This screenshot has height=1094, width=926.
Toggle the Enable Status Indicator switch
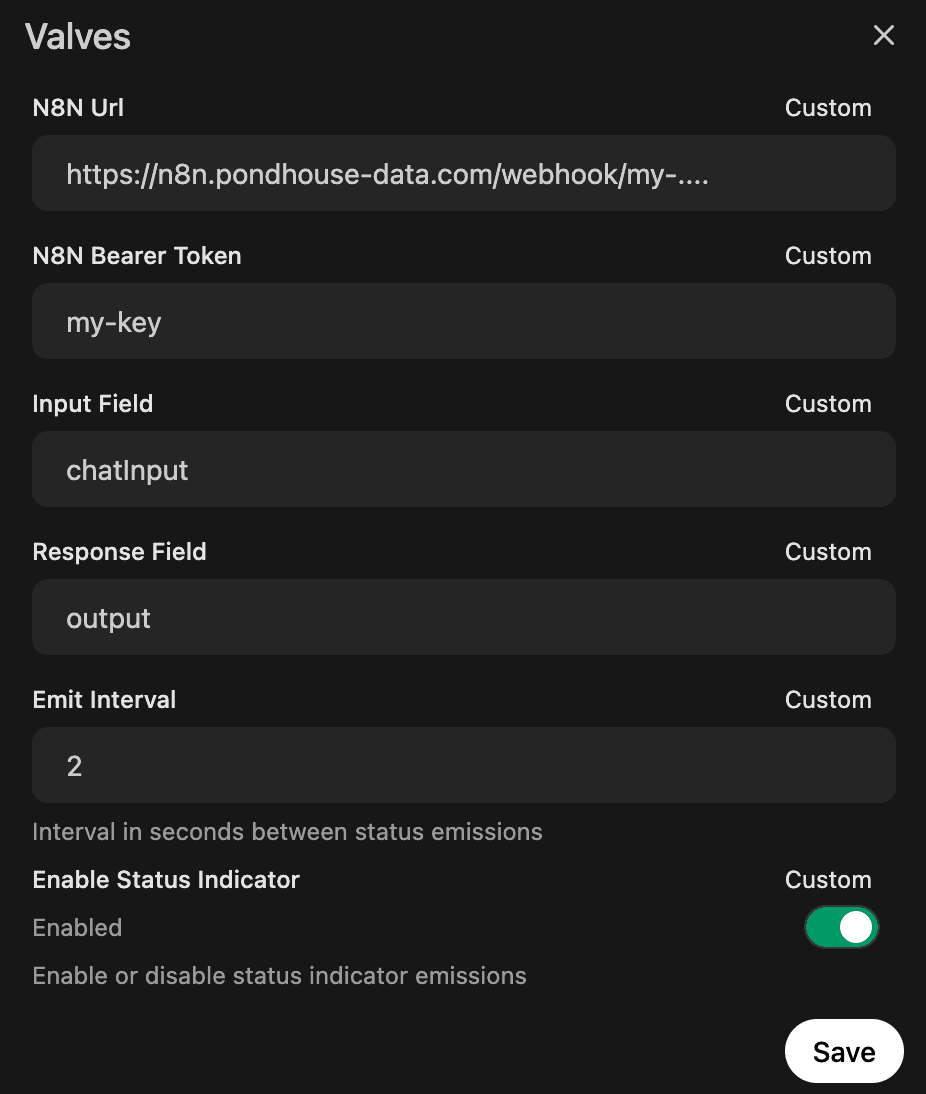pos(842,927)
